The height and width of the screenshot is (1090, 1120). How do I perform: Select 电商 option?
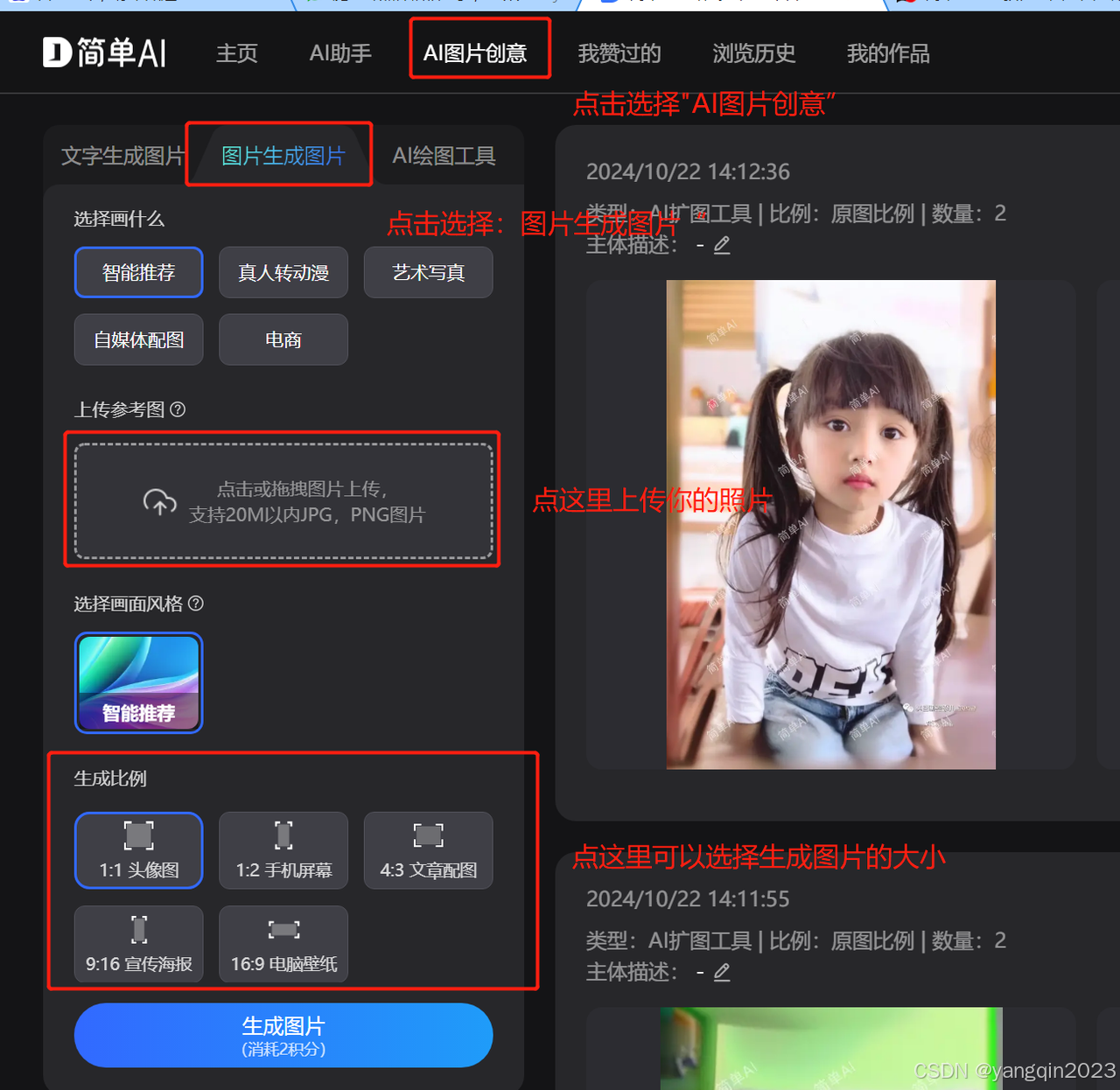(x=283, y=339)
